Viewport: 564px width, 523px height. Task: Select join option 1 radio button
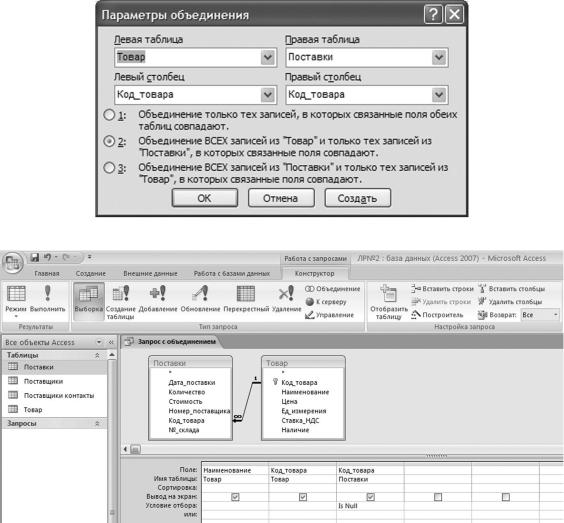(x=109, y=115)
